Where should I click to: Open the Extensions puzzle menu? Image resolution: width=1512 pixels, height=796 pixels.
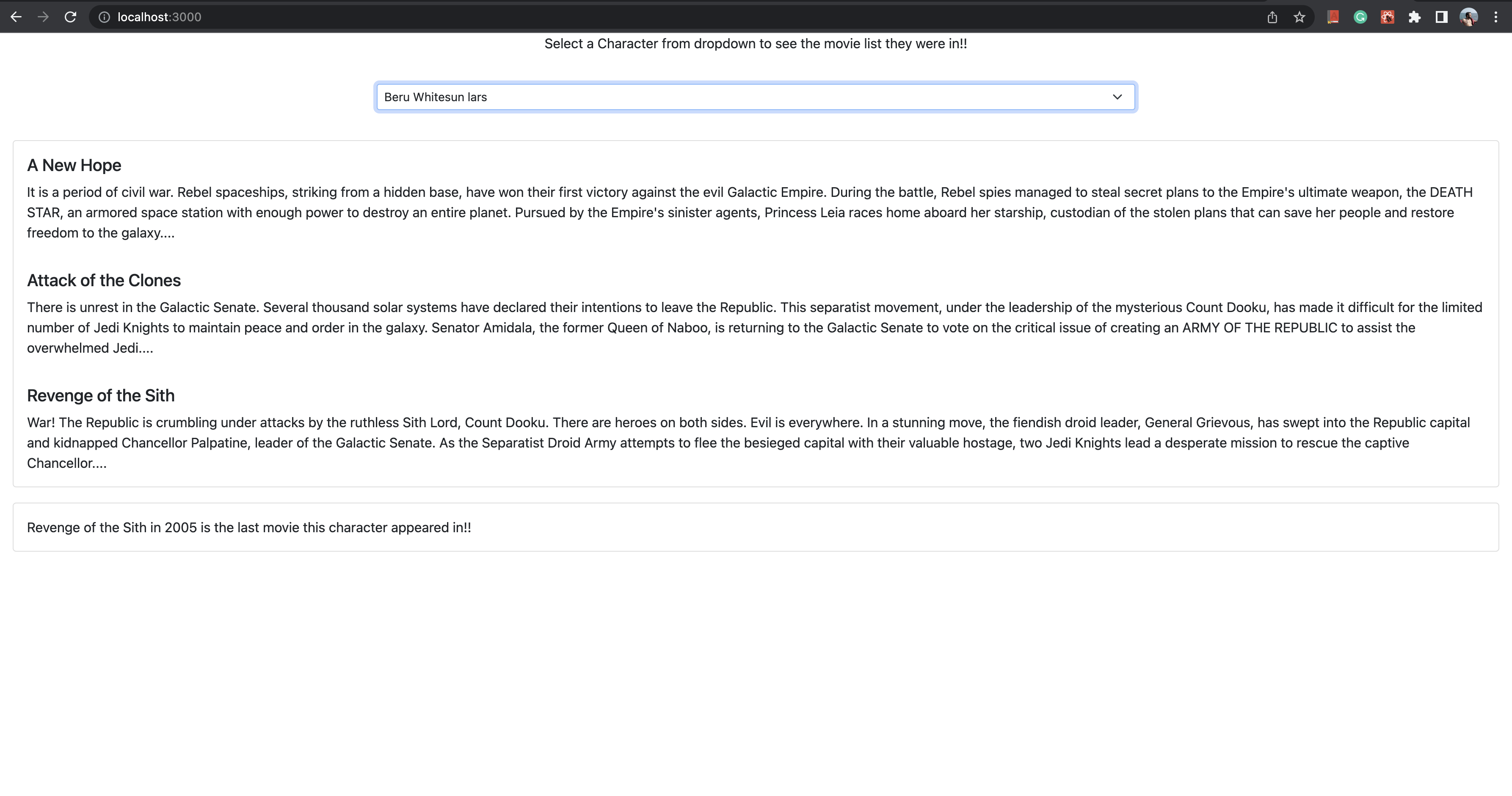tap(1415, 17)
